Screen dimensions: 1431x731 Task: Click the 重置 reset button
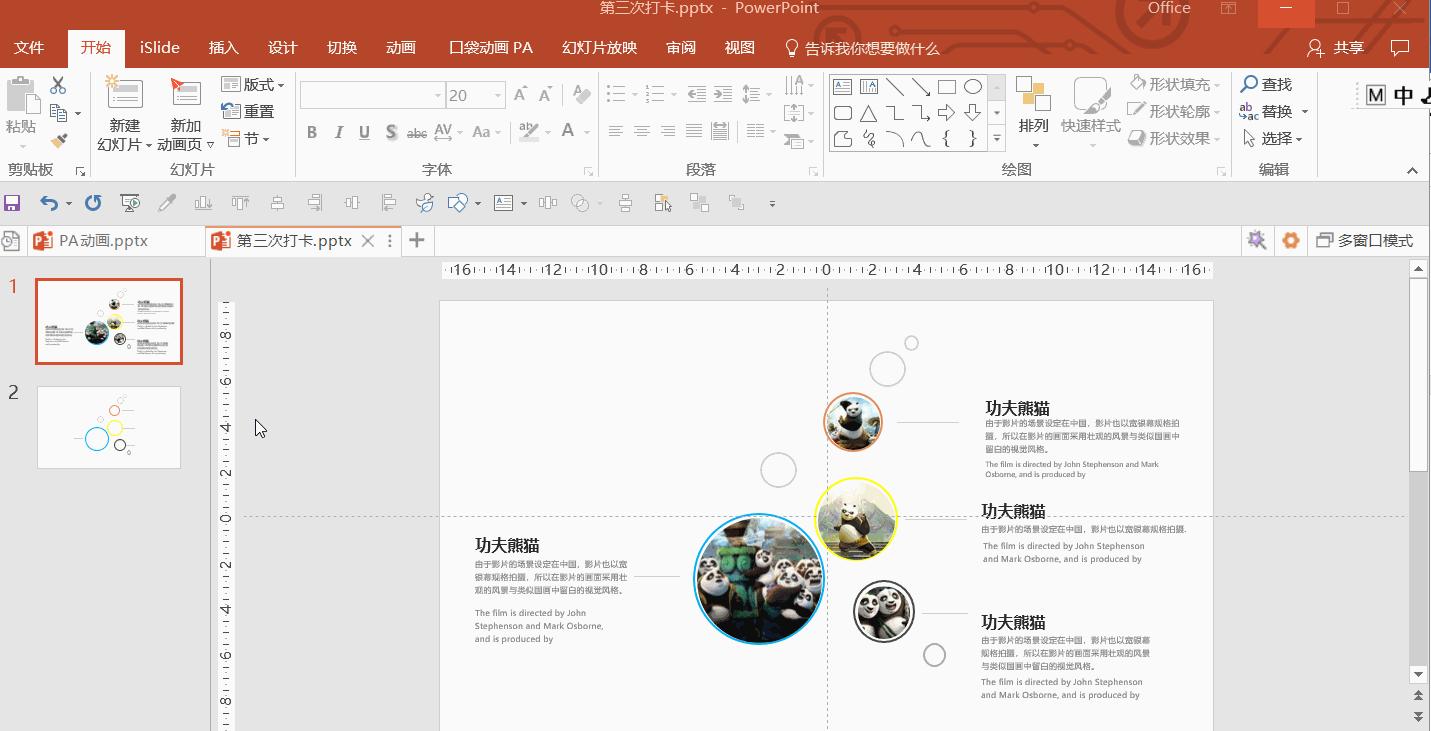click(x=248, y=112)
